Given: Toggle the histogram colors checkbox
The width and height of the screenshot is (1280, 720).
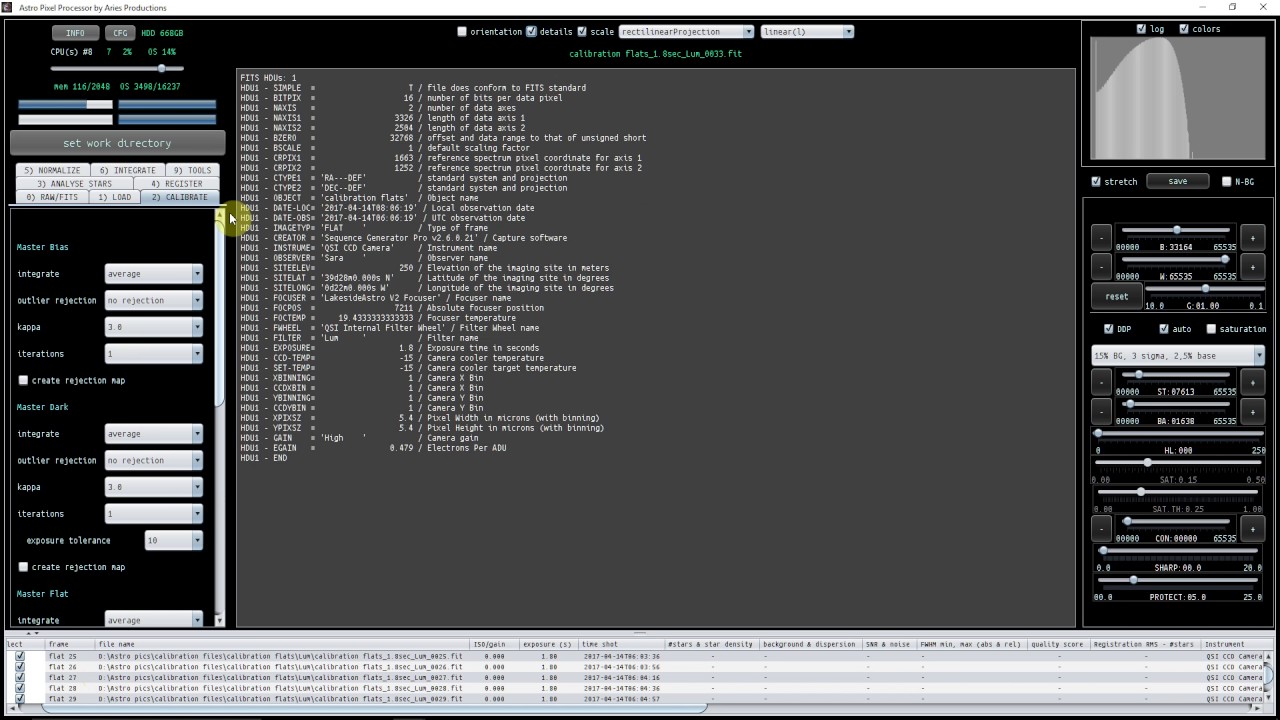Looking at the screenshot, I should (x=1184, y=29).
